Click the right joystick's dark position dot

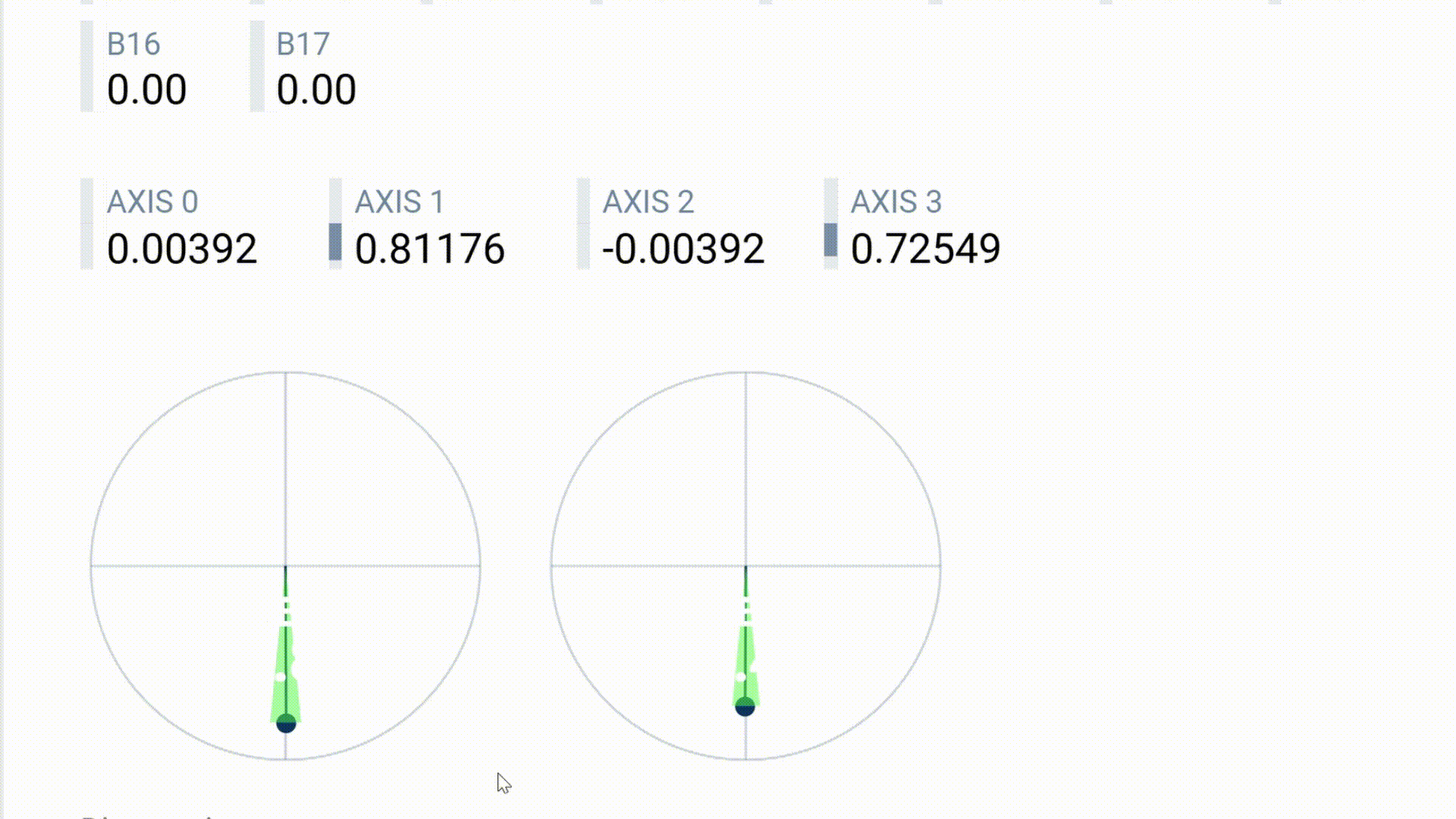click(745, 706)
